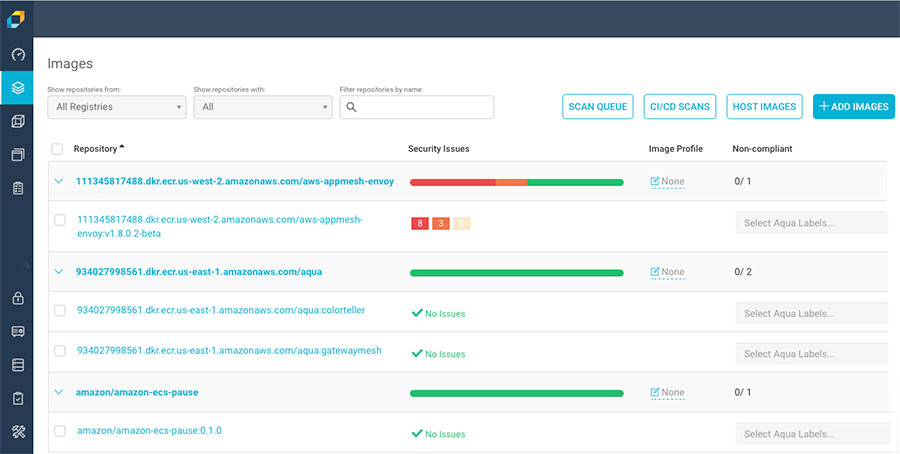Click the Security Issues column header
Screen dimensions: 900x454
pos(439,149)
